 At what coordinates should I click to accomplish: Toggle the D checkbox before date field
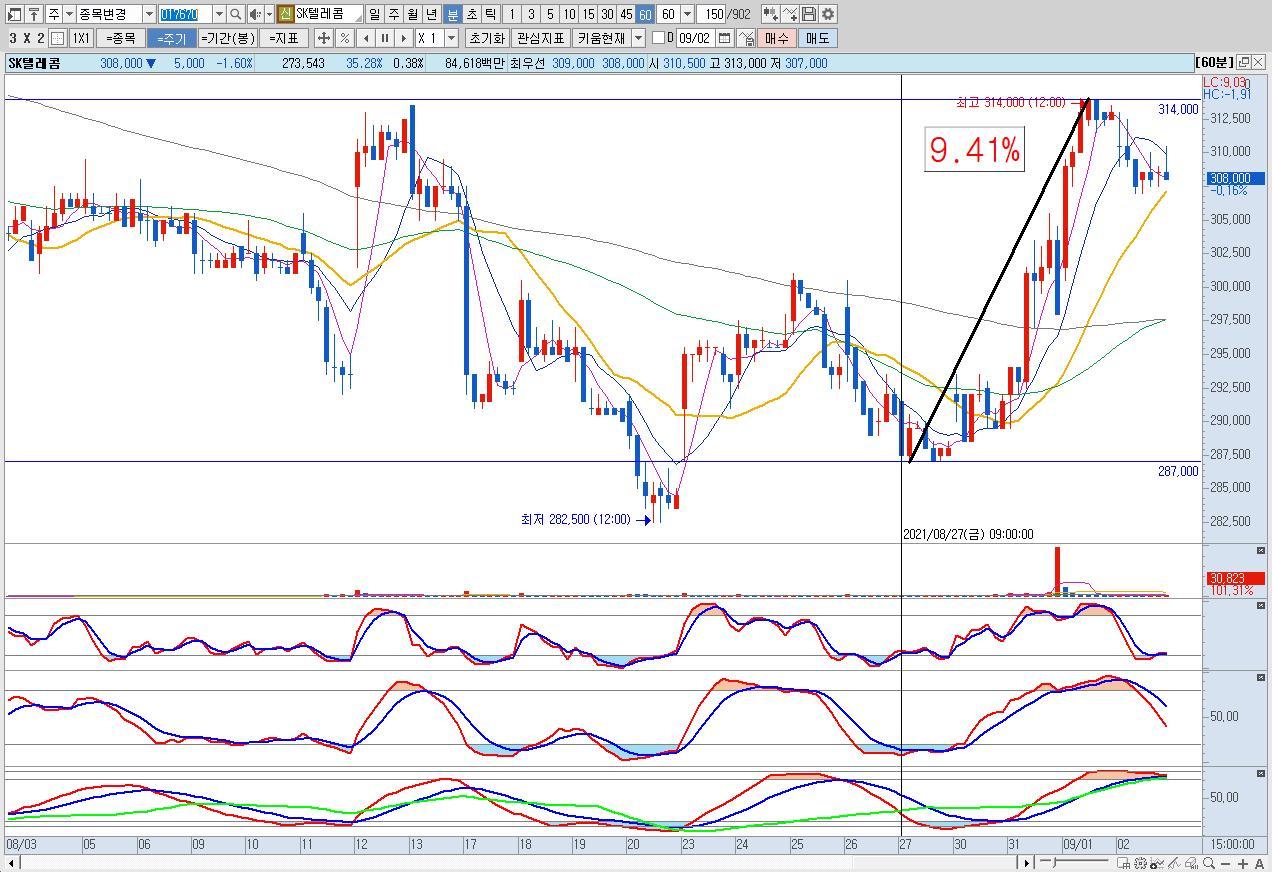658,38
